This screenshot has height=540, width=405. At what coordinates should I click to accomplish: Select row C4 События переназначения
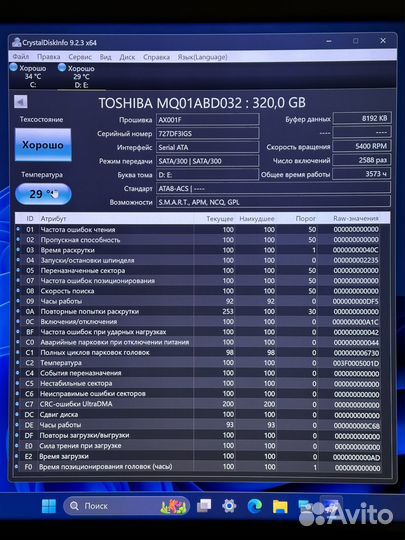[x=198, y=373]
